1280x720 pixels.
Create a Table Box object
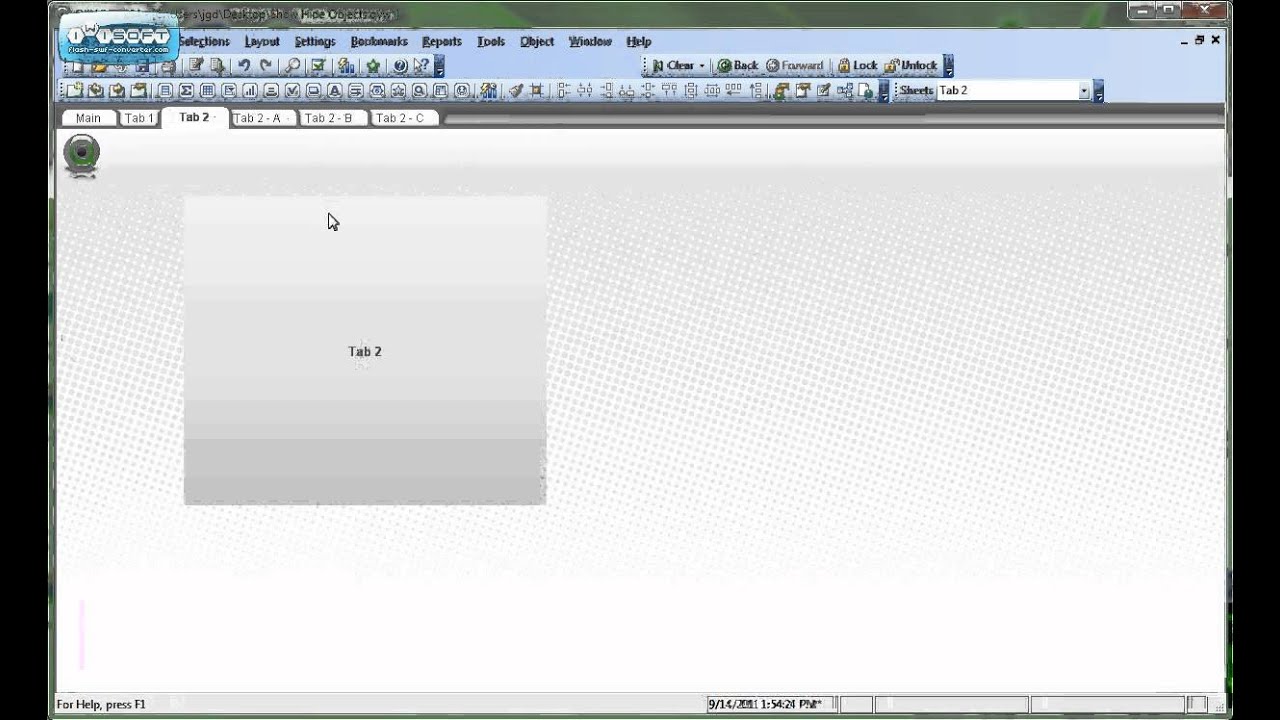208,91
